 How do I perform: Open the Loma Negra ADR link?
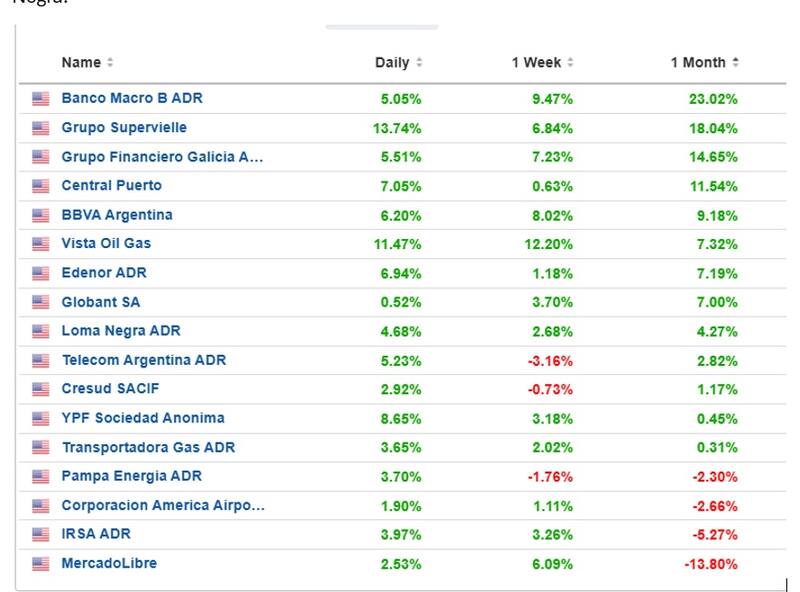pyautogui.click(x=121, y=331)
